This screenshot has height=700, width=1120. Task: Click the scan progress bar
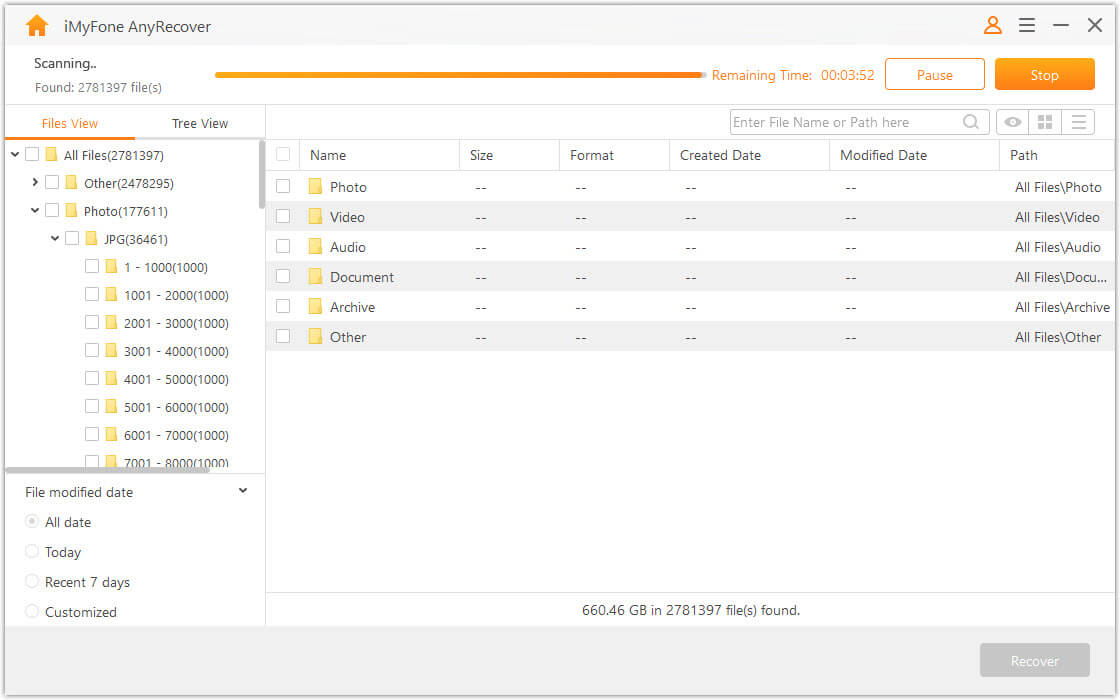click(x=459, y=75)
